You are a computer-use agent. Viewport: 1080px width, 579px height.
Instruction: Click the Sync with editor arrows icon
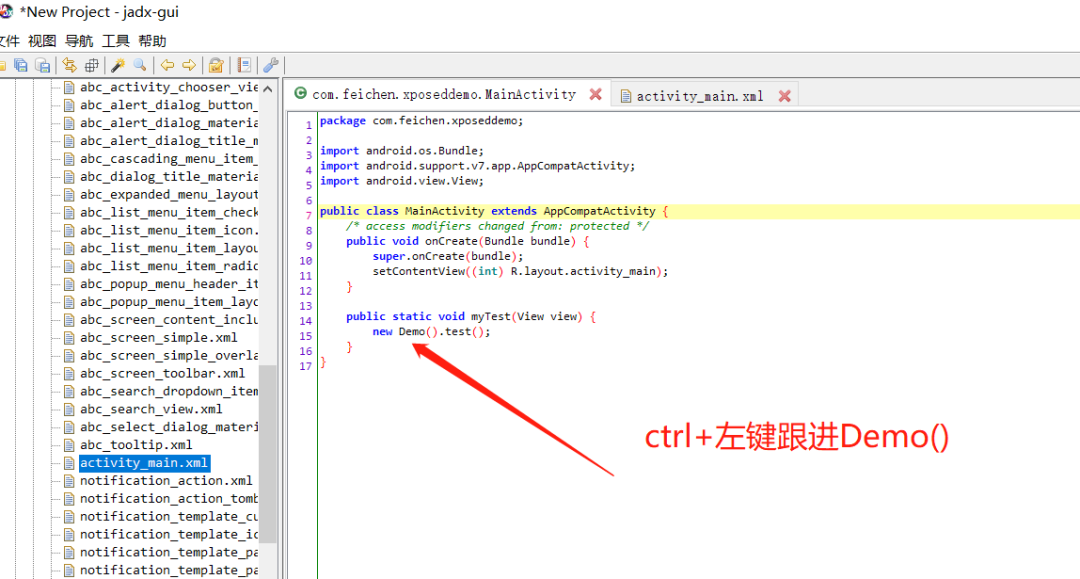(x=70, y=65)
